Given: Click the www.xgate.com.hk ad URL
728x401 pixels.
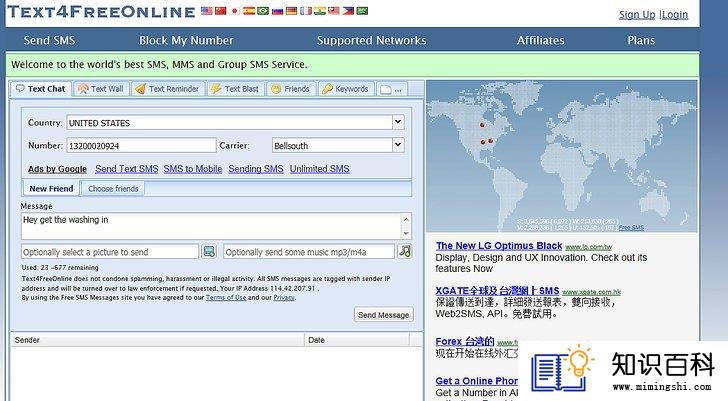Looking at the screenshot, I should click(592, 292).
